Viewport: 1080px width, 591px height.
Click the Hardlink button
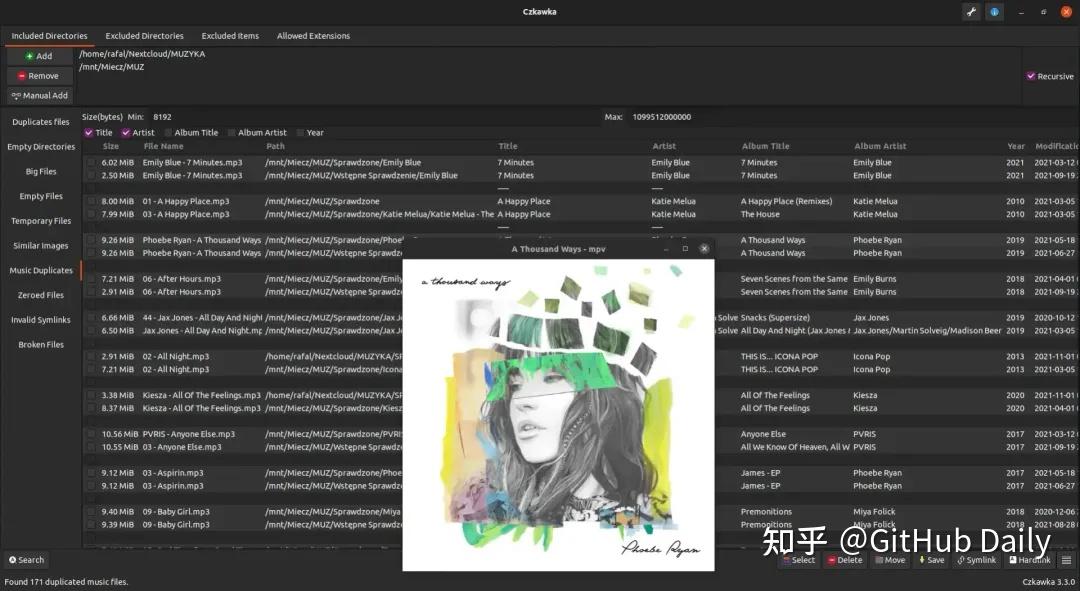coord(1030,560)
